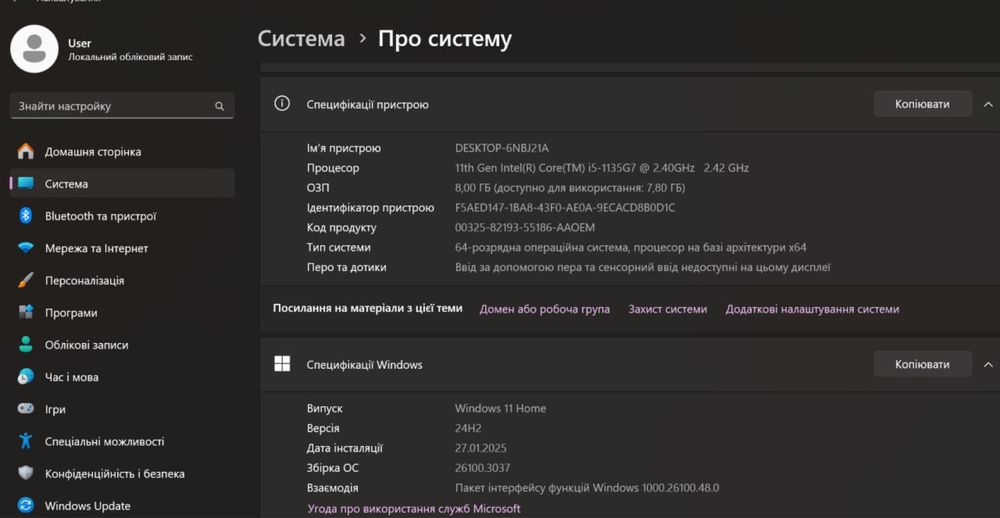Click the Система monitor icon
1000x518 pixels.
(26, 184)
